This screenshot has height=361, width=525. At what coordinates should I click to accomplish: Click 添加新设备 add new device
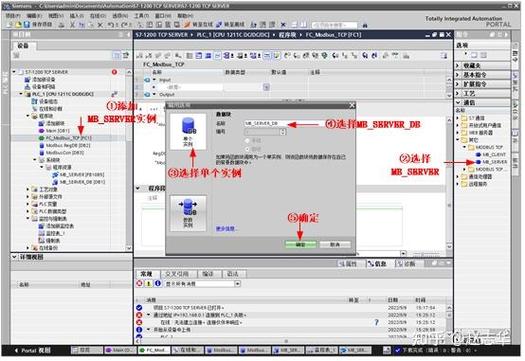pyautogui.click(x=40, y=79)
